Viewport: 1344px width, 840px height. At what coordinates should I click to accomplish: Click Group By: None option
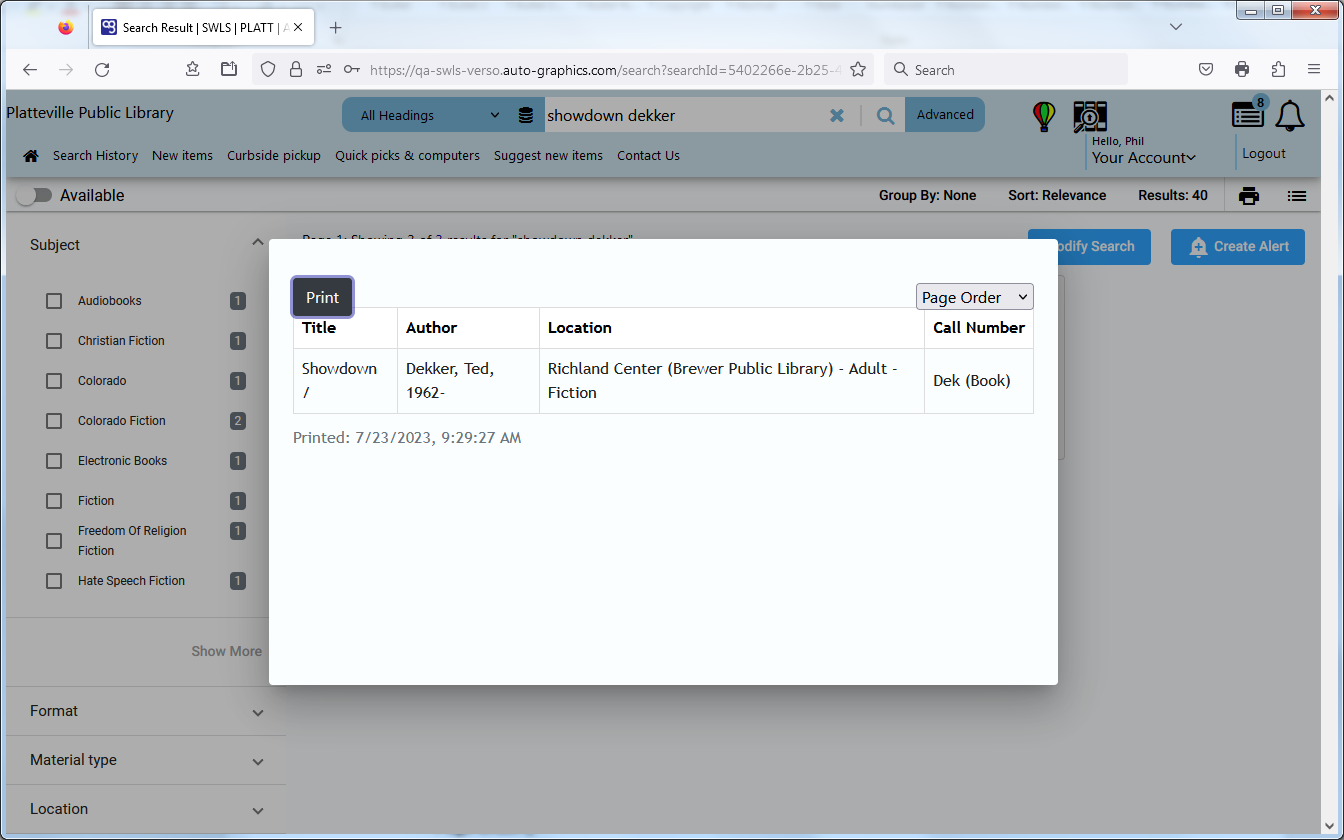click(x=927, y=195)
